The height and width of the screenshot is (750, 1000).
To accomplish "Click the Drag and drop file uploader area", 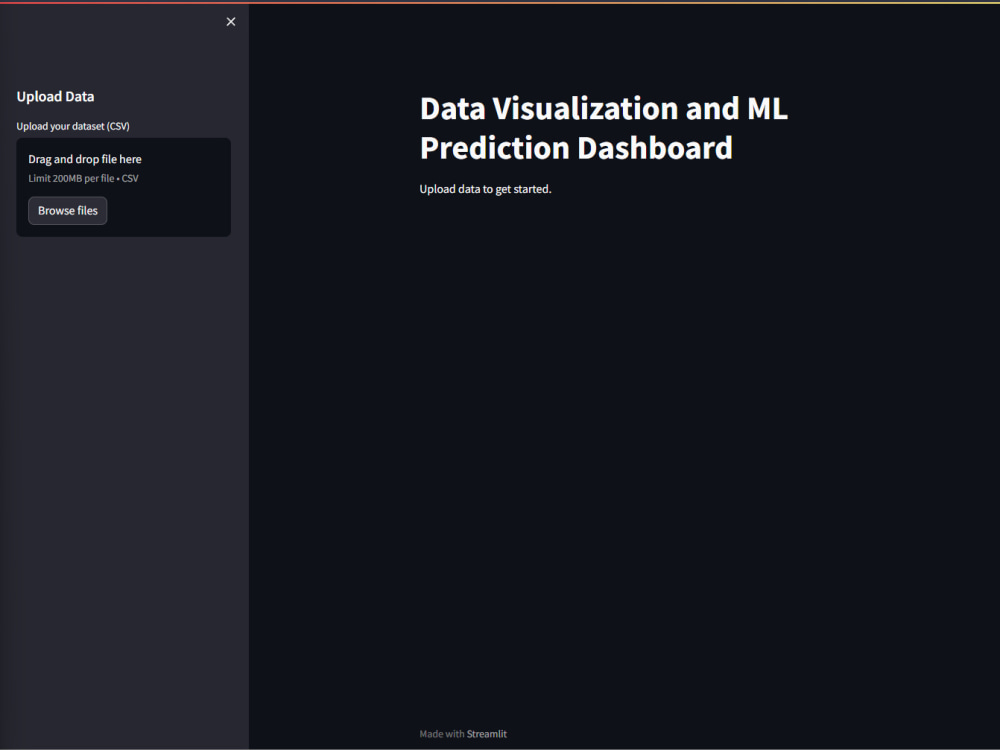I will (x=123, y=186).
